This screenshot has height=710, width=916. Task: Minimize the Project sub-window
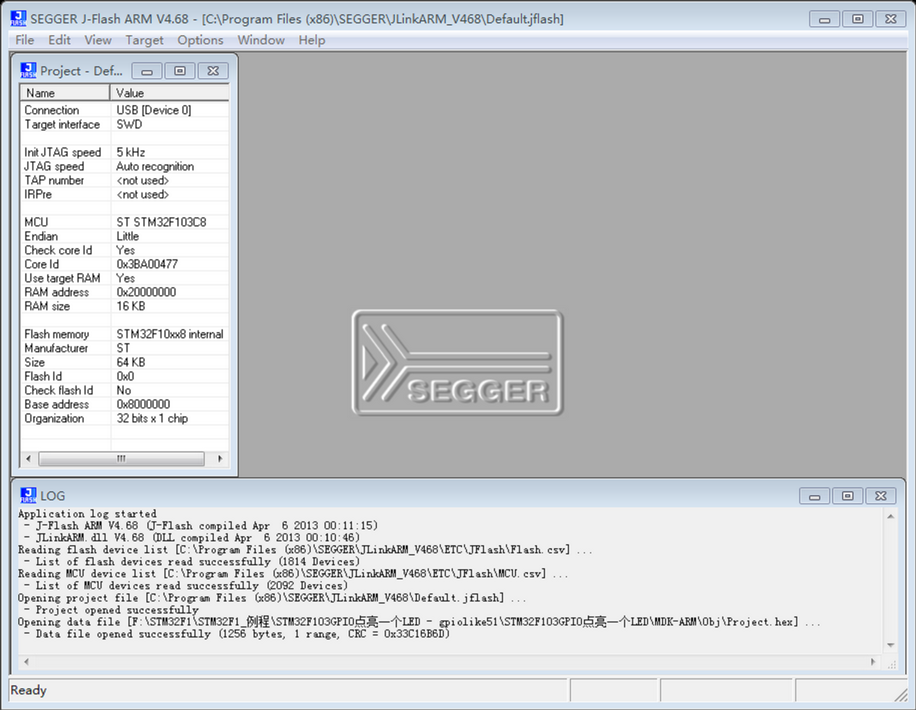(147, 71)
